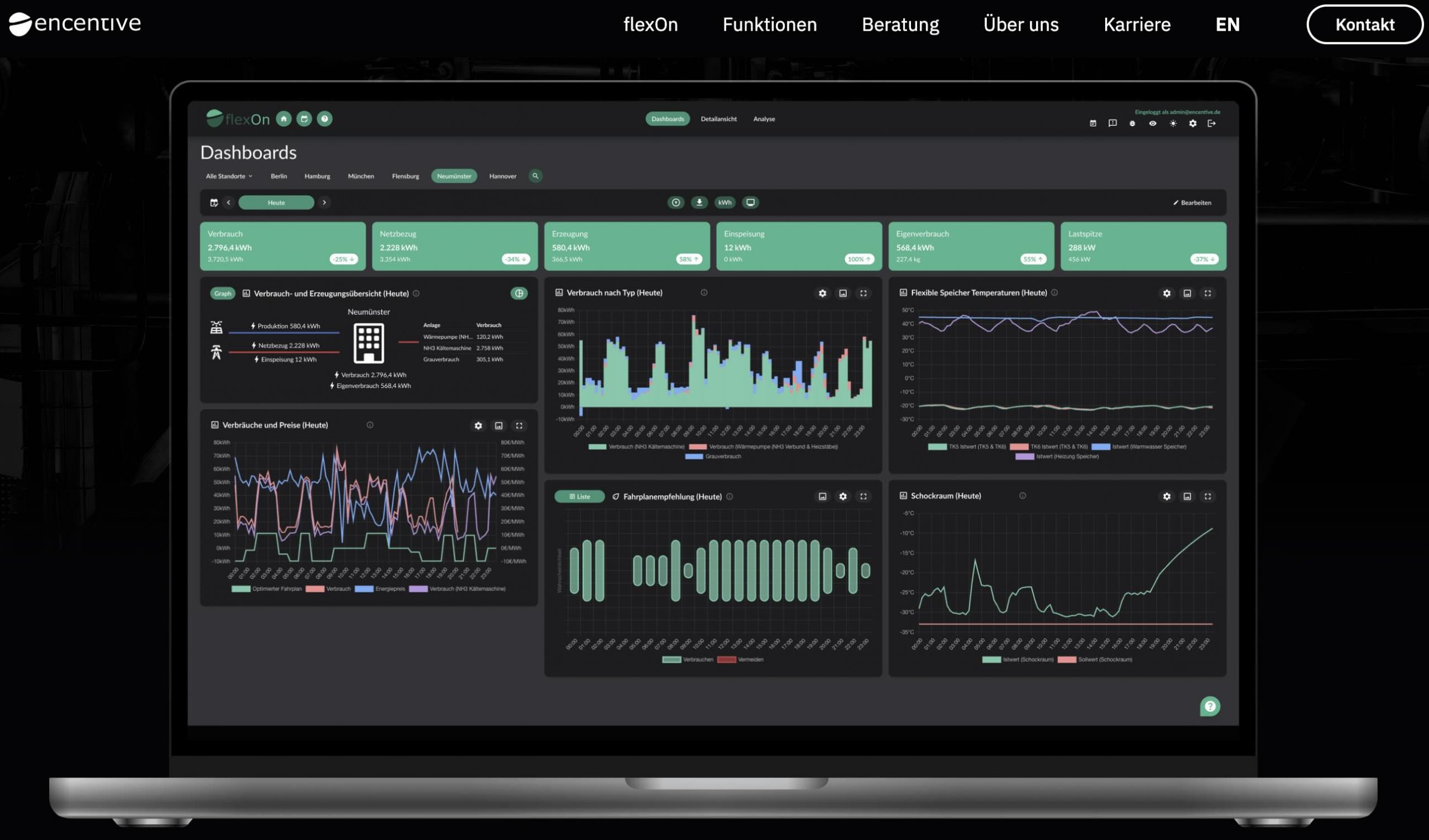Toggle the Graph view button in overview panel
1429x840 pixels.
pos(222,293)
